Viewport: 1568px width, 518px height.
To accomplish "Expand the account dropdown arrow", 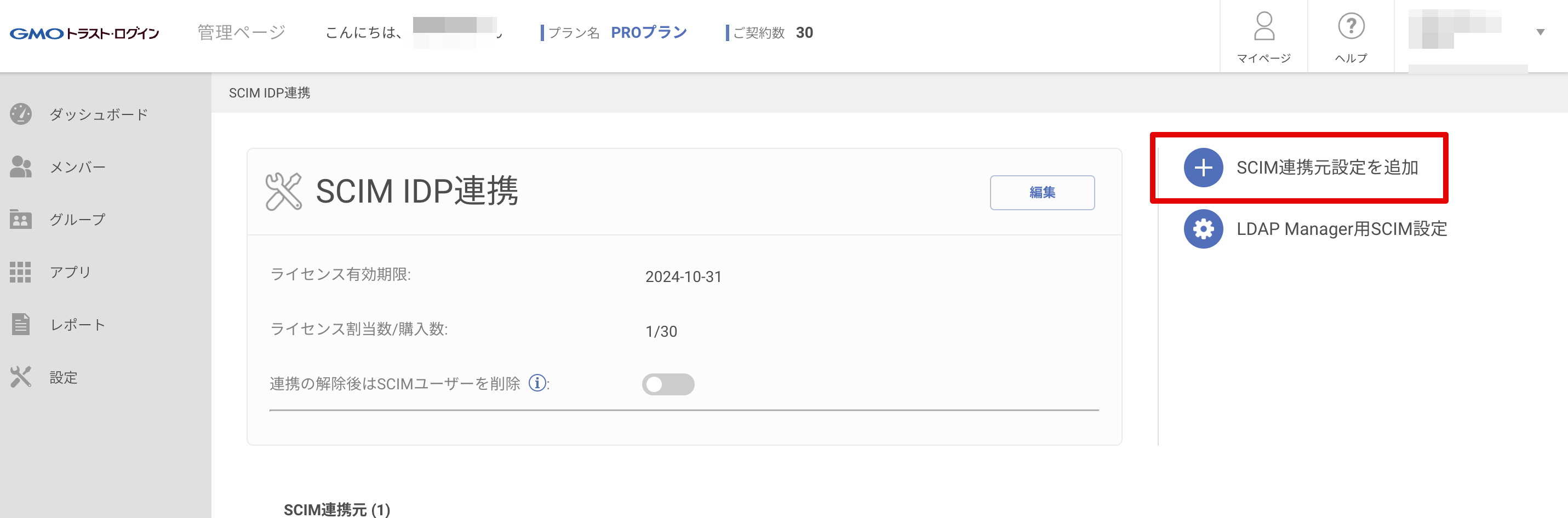I will point(1540,32).
